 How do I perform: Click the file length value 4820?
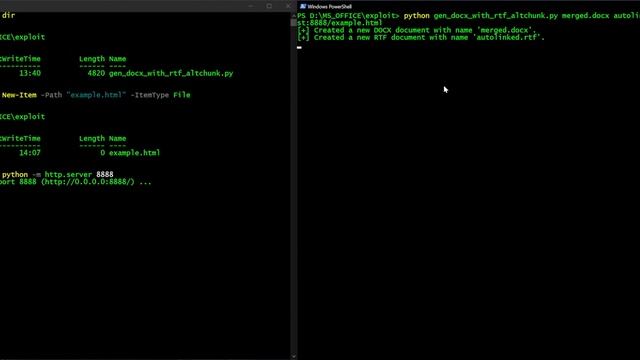(96, 73)
